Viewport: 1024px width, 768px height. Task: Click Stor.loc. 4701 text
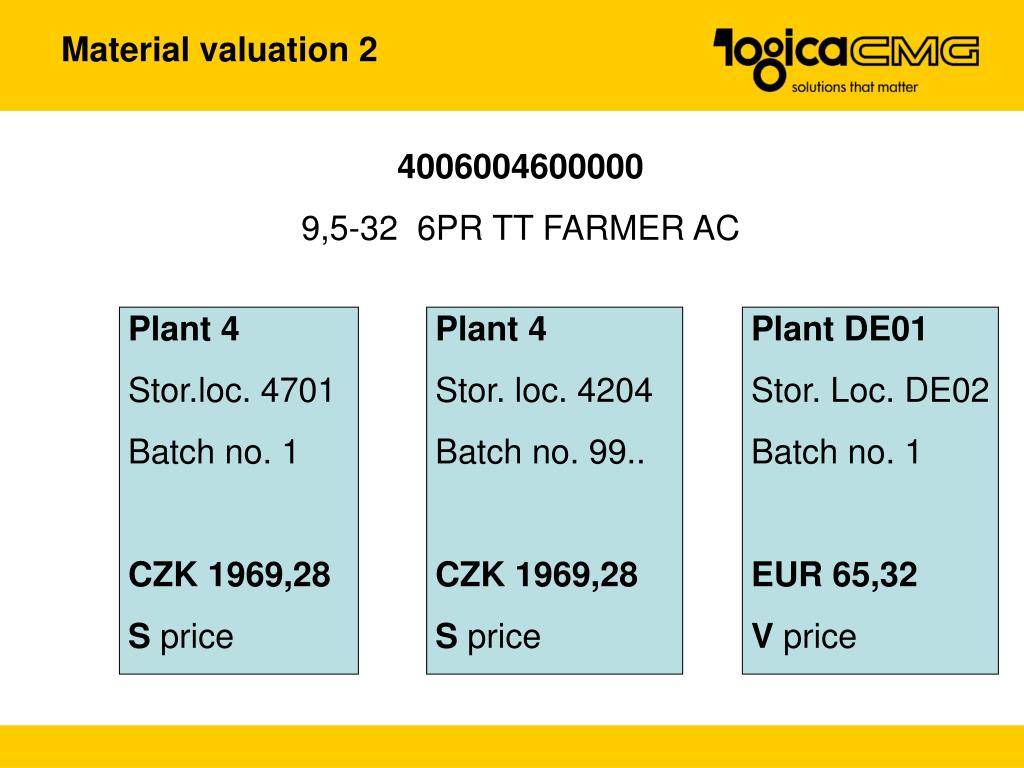tap(231, 391)
